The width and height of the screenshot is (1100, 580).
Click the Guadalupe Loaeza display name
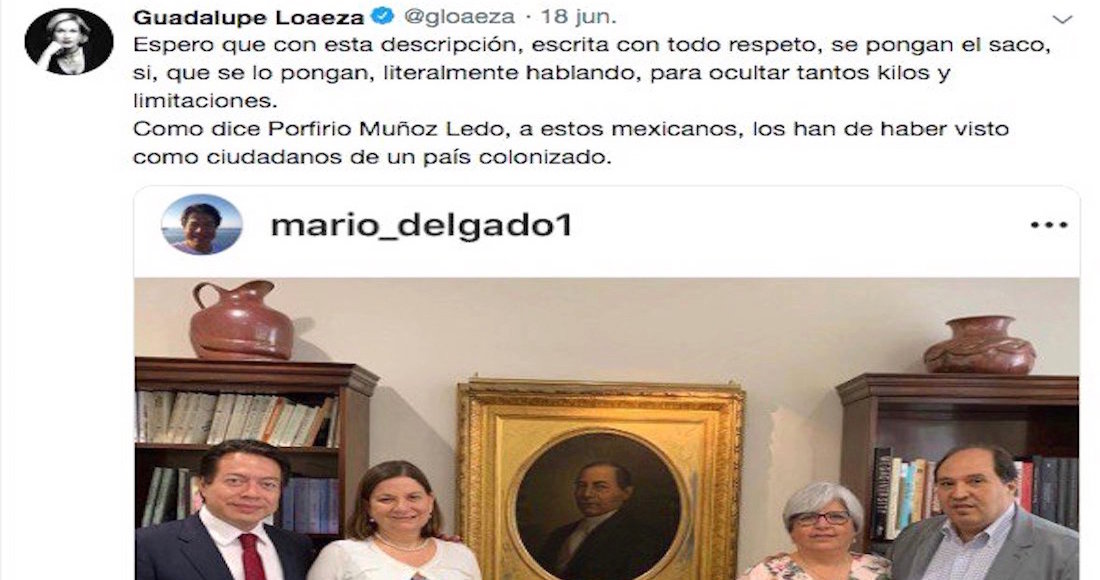coord(249,16)
